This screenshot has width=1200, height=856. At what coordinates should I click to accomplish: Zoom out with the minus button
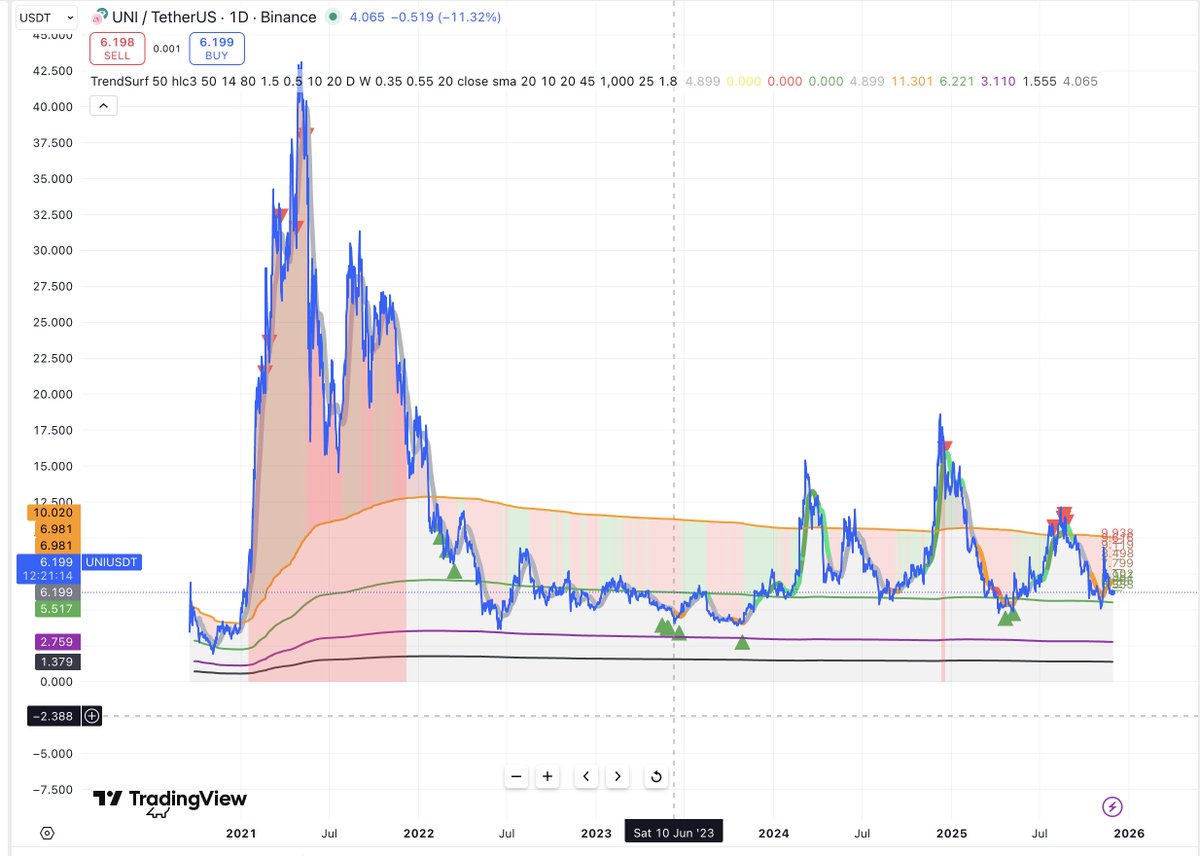tap(516, 776)
